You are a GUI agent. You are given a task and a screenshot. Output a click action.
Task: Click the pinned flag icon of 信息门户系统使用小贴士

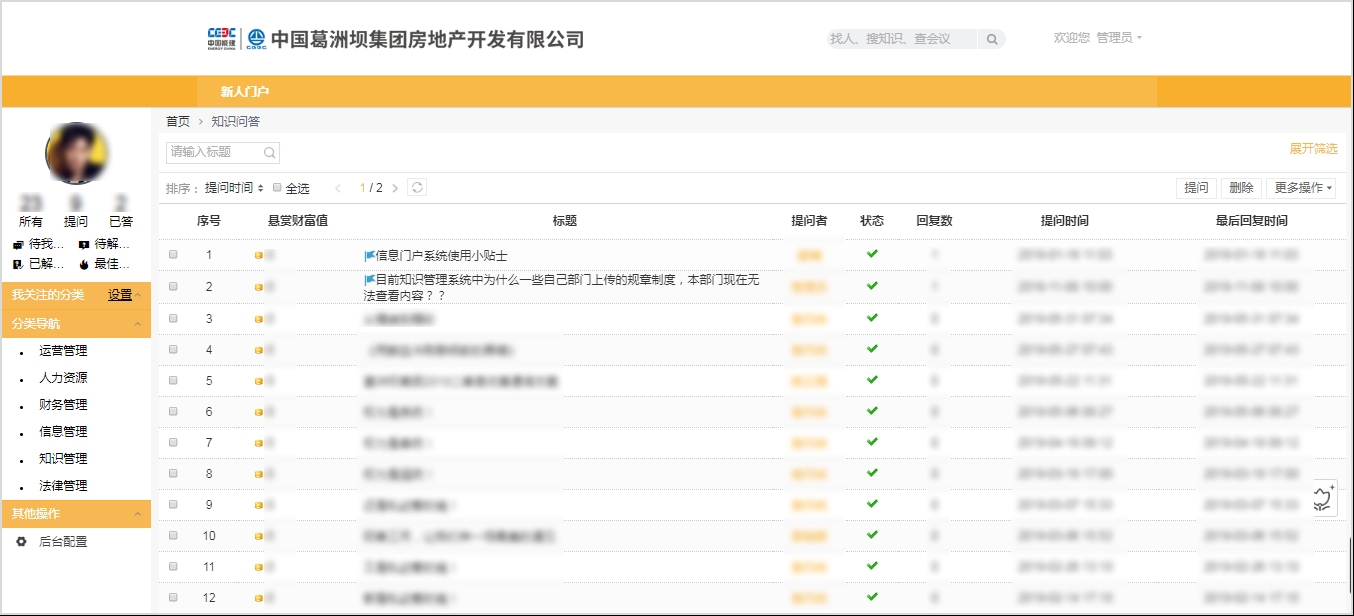pyautogui.click(x=369, y=256)
